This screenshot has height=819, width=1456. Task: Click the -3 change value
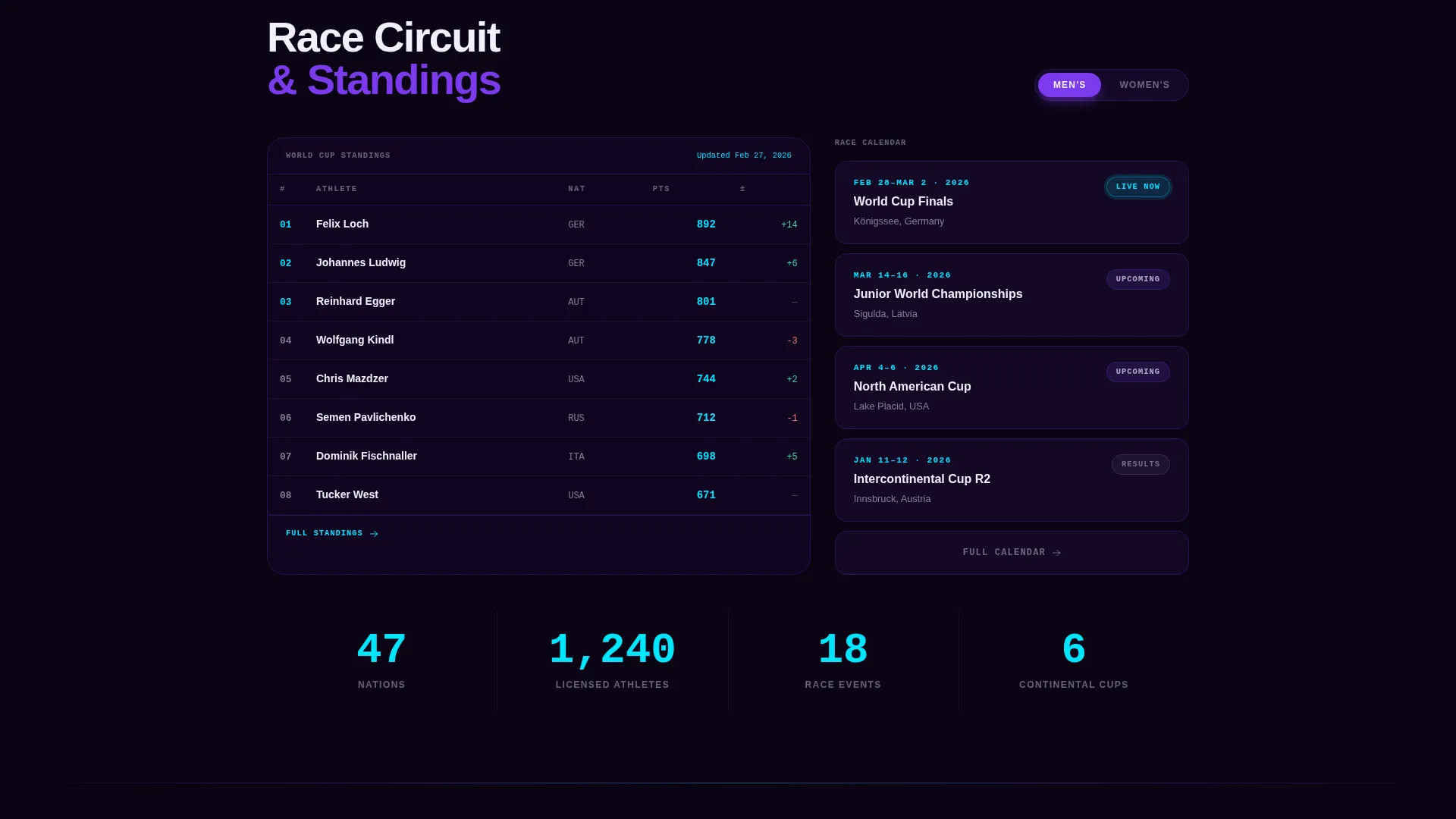tap(792, 340)
